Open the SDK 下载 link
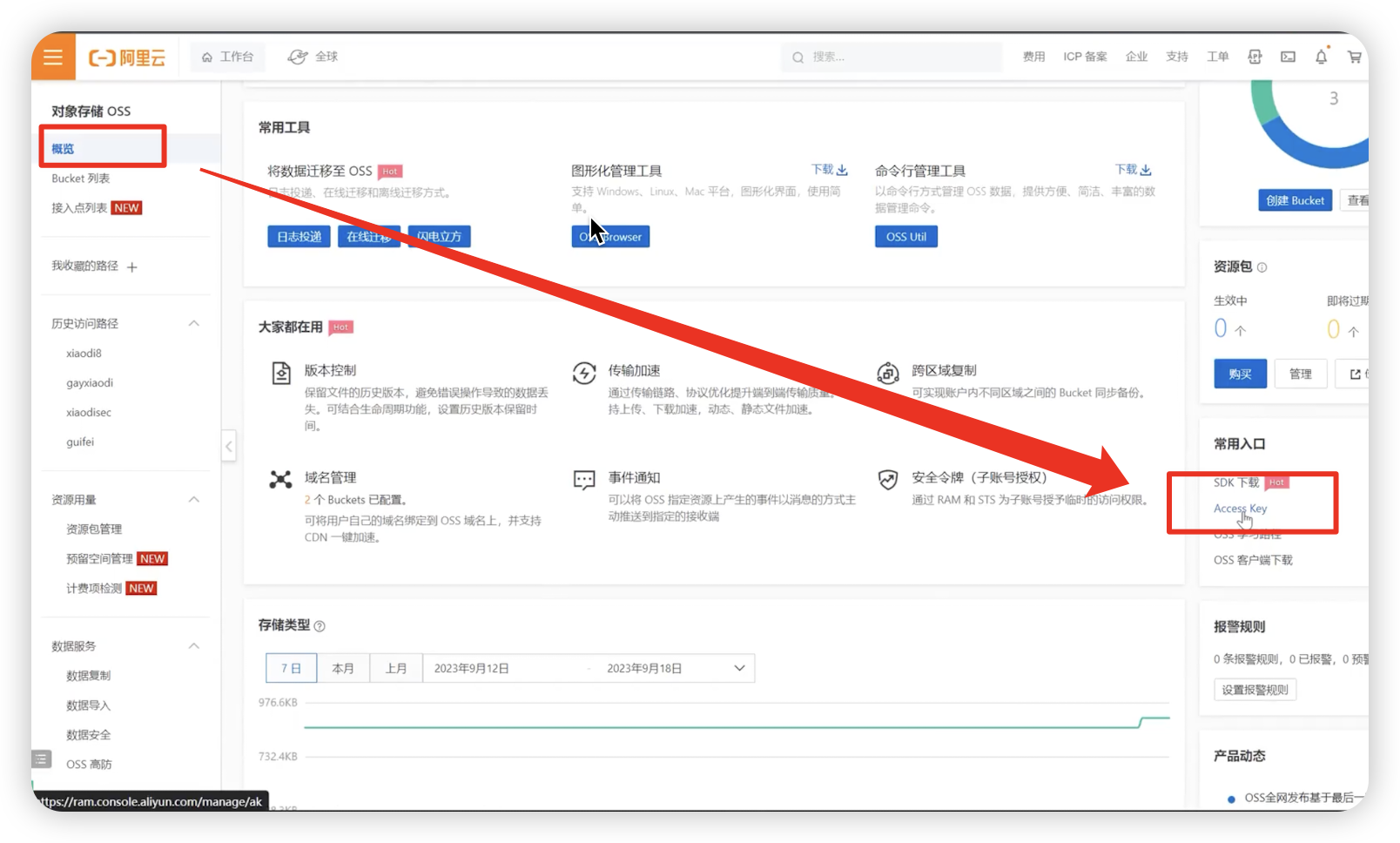This screenshot has width=1400, height=843. pyautogui.click(x=1236, y=482)
